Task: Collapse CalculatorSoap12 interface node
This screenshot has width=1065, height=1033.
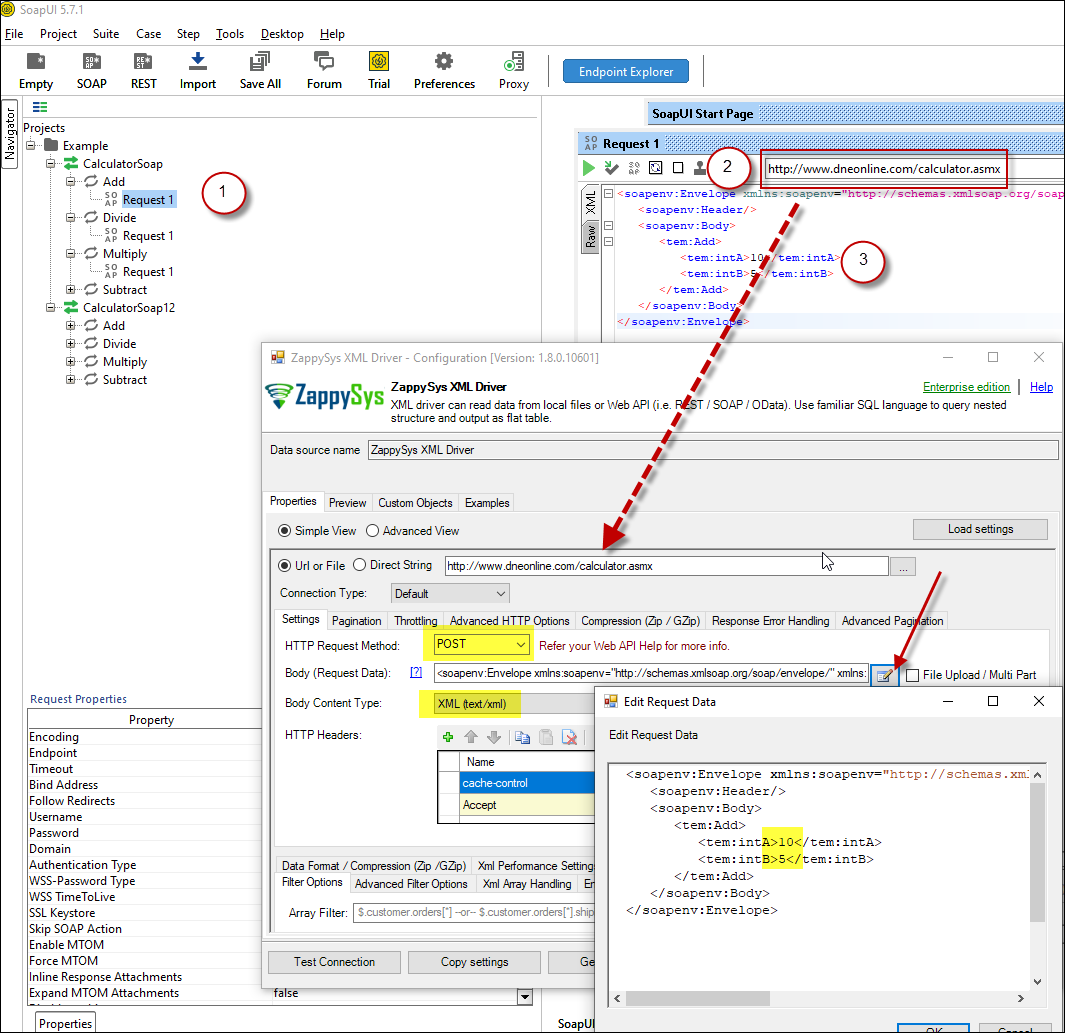Action: click(x=50, y=308)
